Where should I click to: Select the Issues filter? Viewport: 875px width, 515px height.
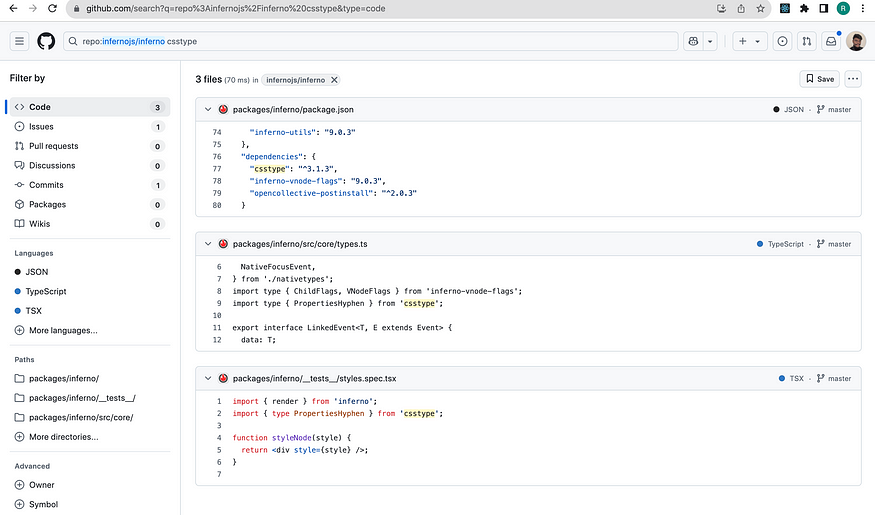[x=90, y=127]
